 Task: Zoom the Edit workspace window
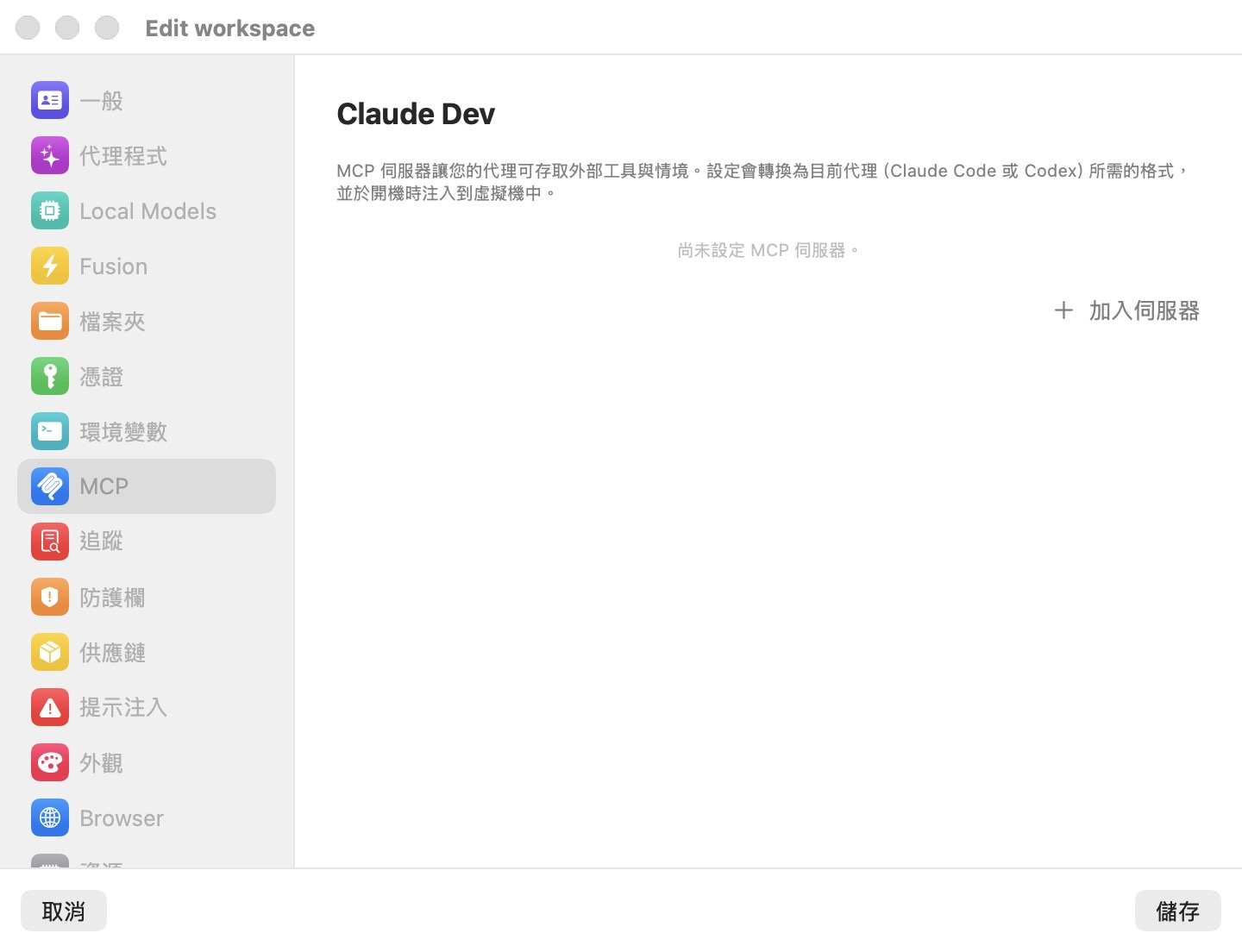coord(107,28)
